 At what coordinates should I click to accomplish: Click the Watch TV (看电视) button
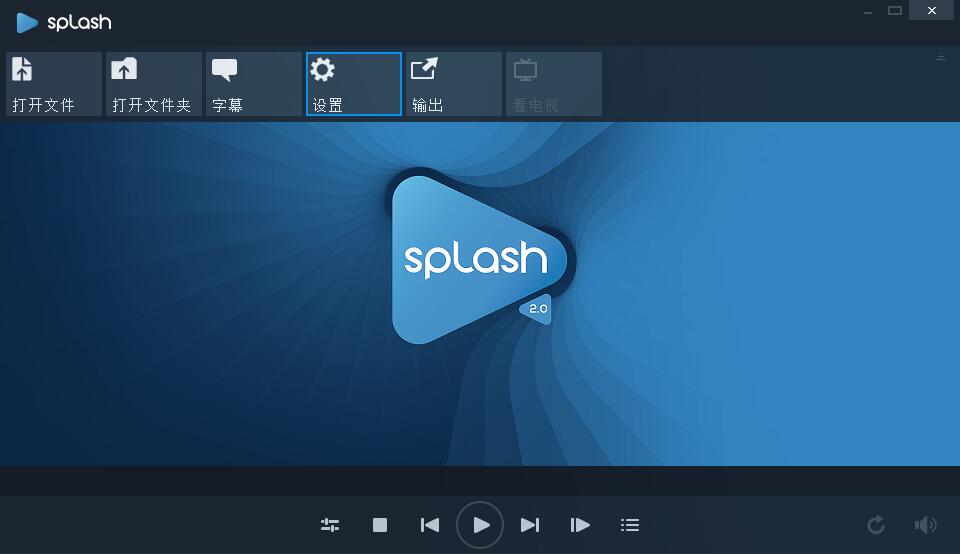pos(554,84)
